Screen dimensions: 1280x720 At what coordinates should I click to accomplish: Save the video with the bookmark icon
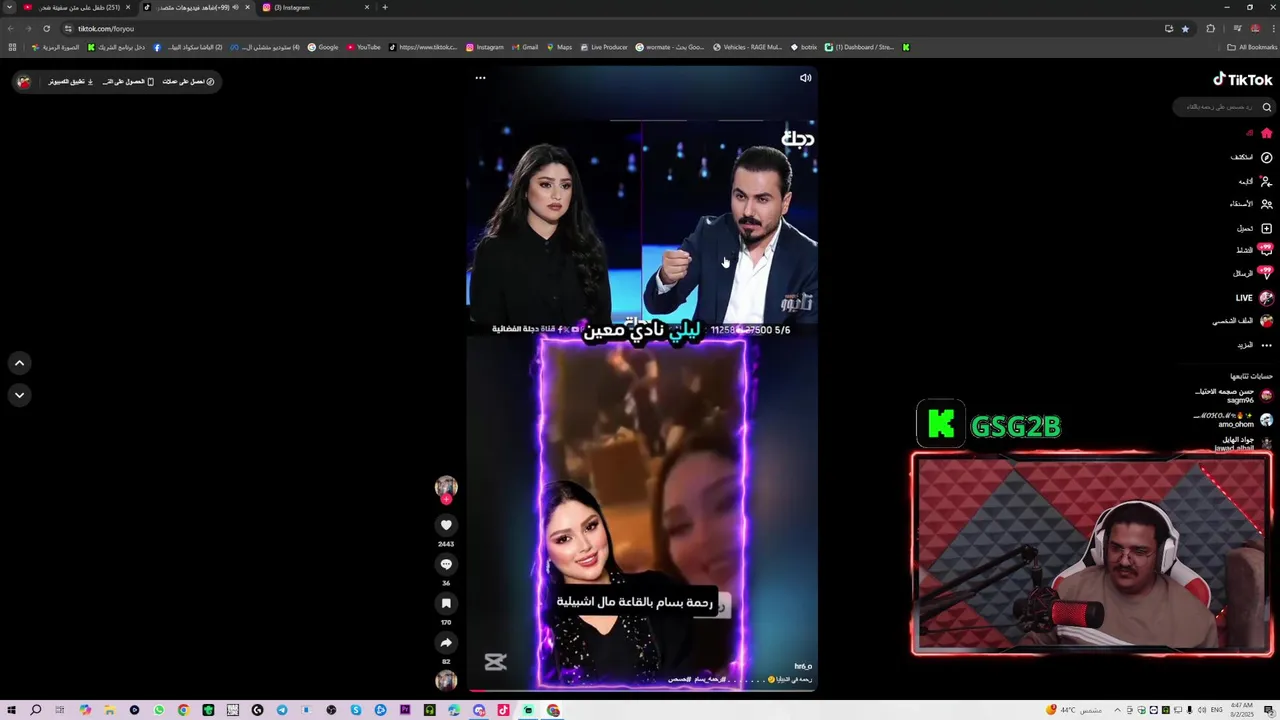(446, 603)
